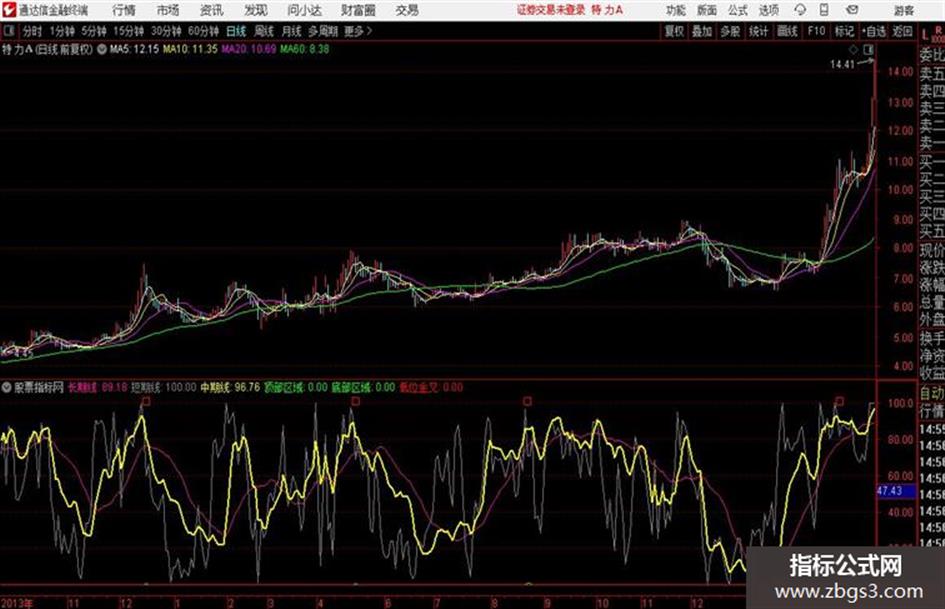The width and height of the screenshot is (945, 609).
Task: Click the MA5: 12.15 indicator value
Action: click(134, 49)
